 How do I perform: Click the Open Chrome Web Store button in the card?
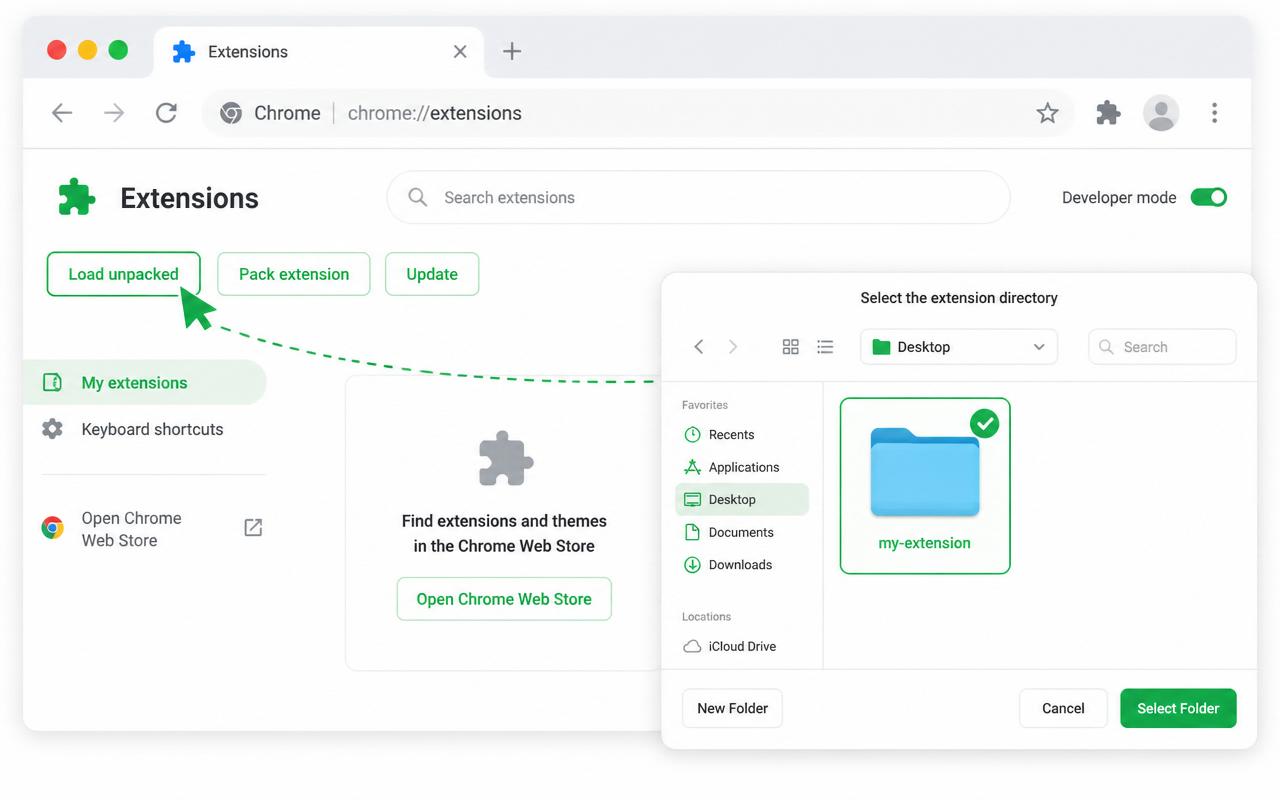pyautogui.click(x=504, y=599)
